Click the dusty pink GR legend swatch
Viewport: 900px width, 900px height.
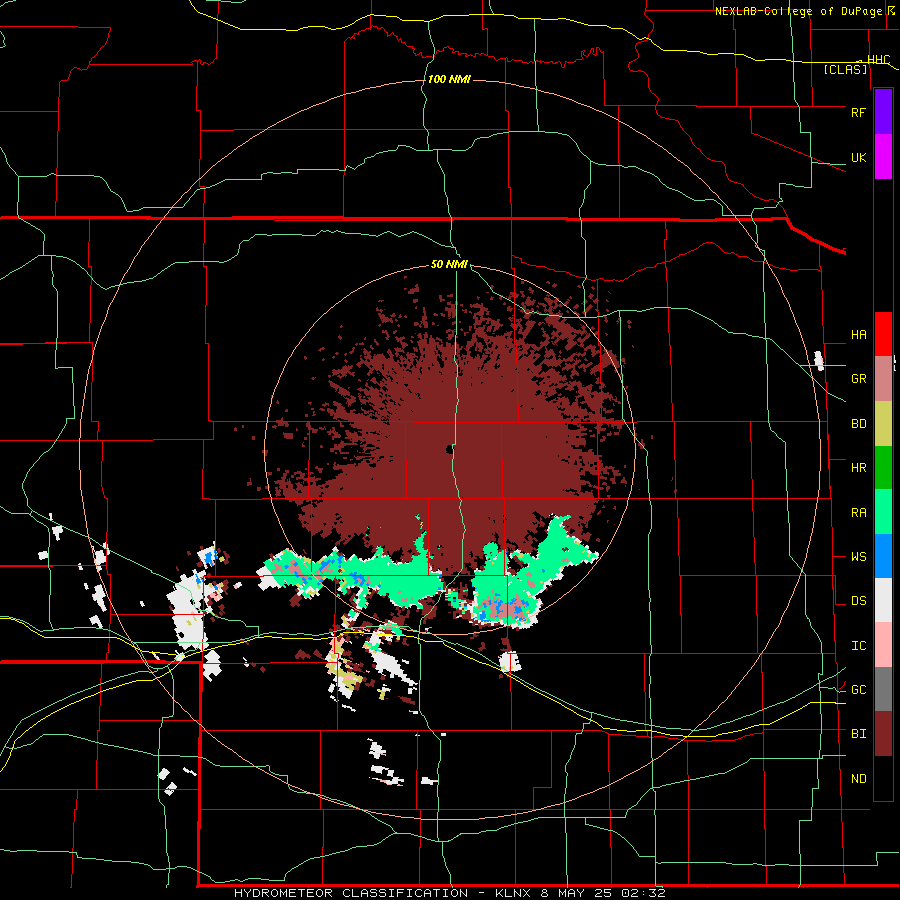(883, 379)
